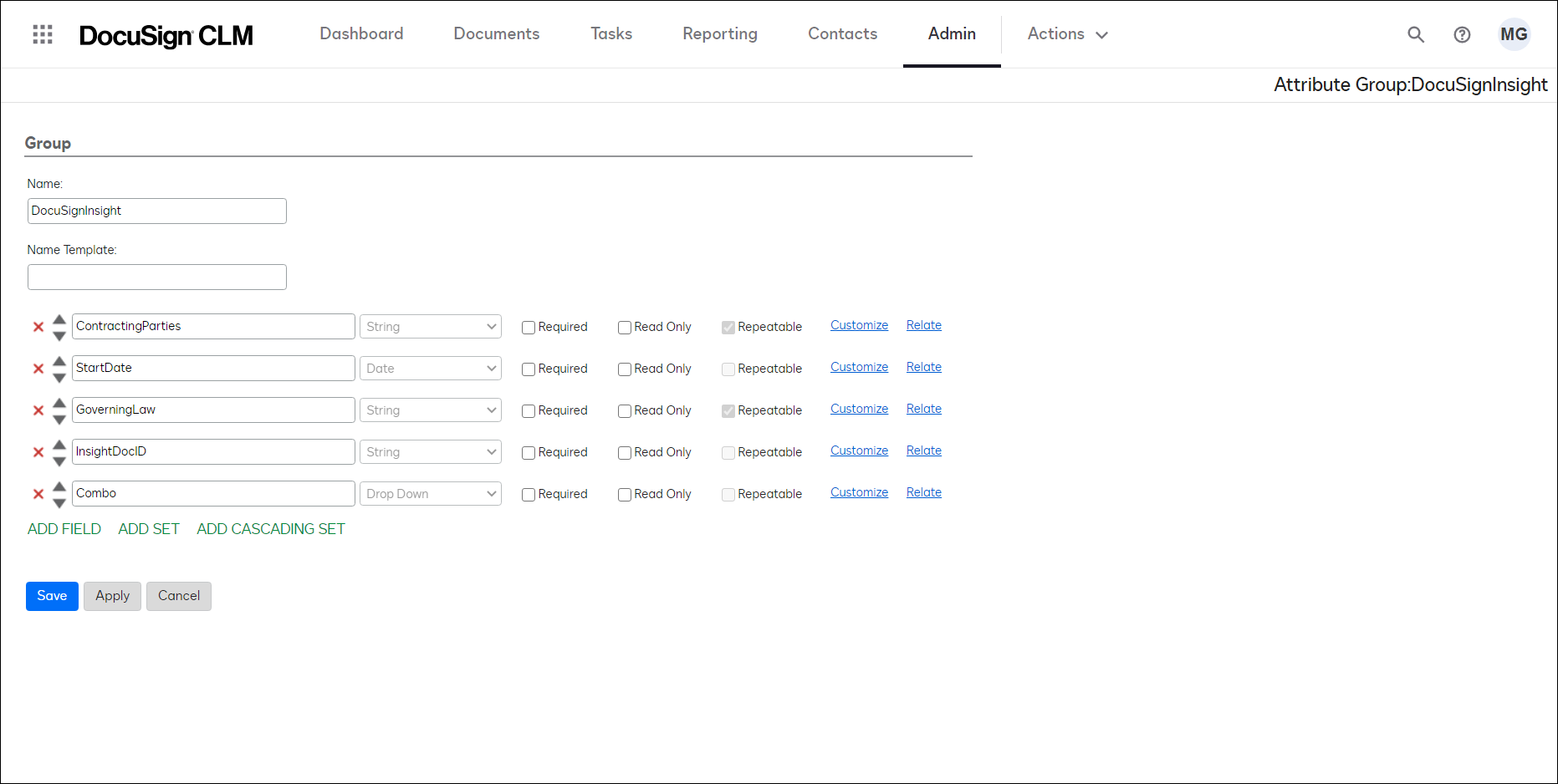This screenshot has width=1558, height=784.
Task: Delete the InsightDocID field with red X
Action: coord(38,452)
